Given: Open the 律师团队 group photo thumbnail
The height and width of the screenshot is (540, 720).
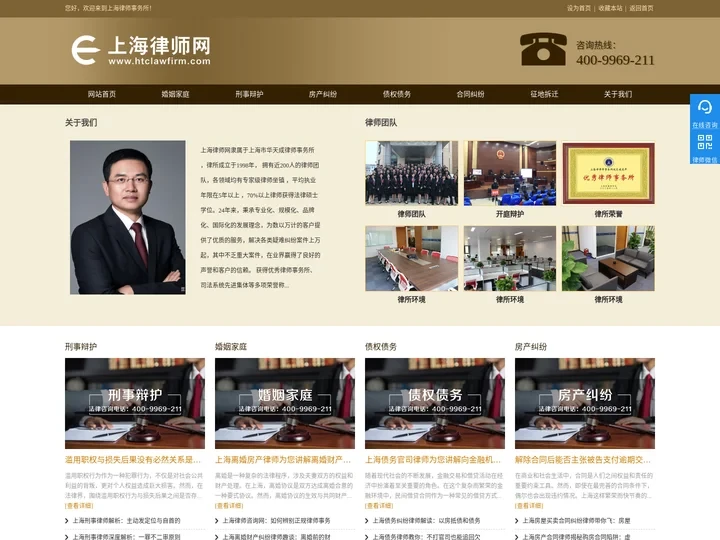Looking at the screenshot, I should pos(411,173).
